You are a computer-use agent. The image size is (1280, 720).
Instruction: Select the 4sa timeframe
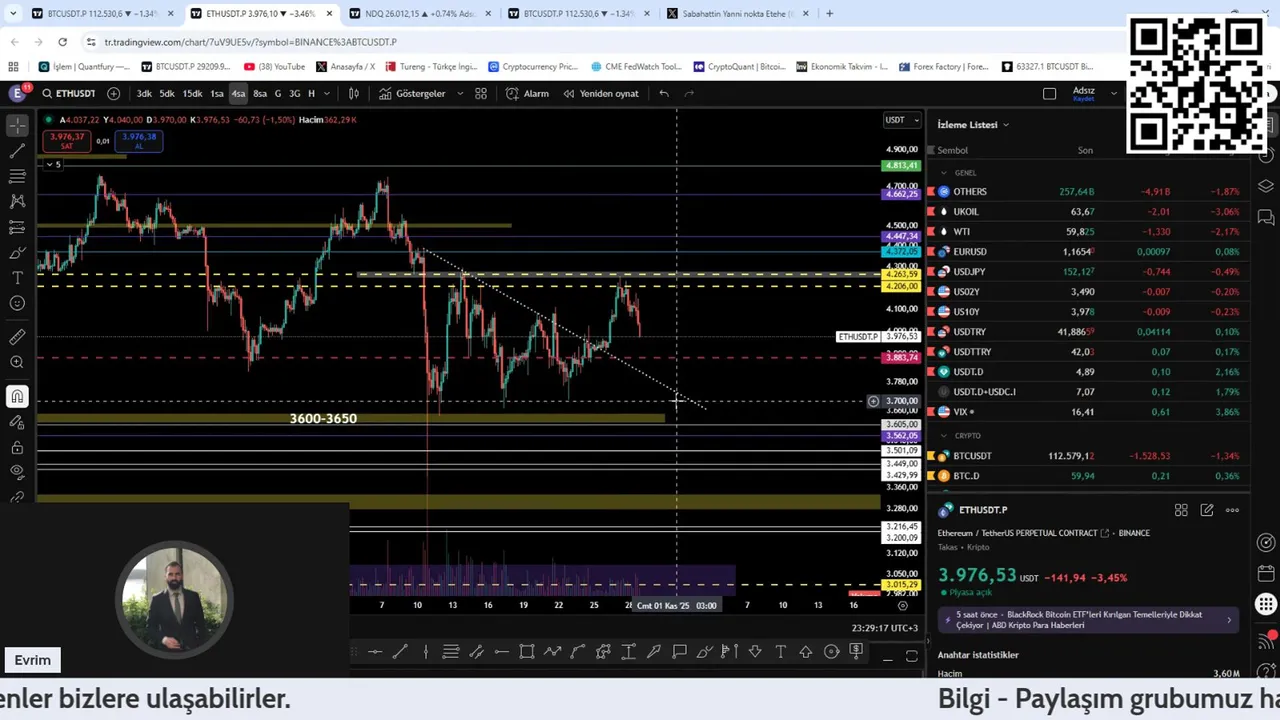click(x=238, y=93)
